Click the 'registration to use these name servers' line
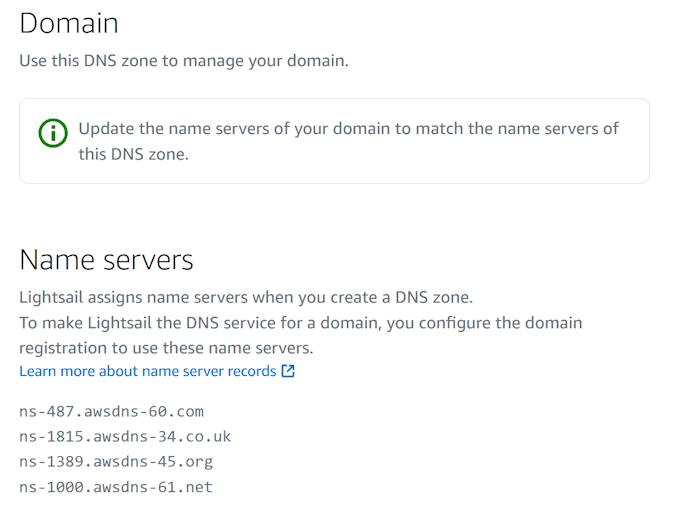The image size is (700, 512). point(166,347)
